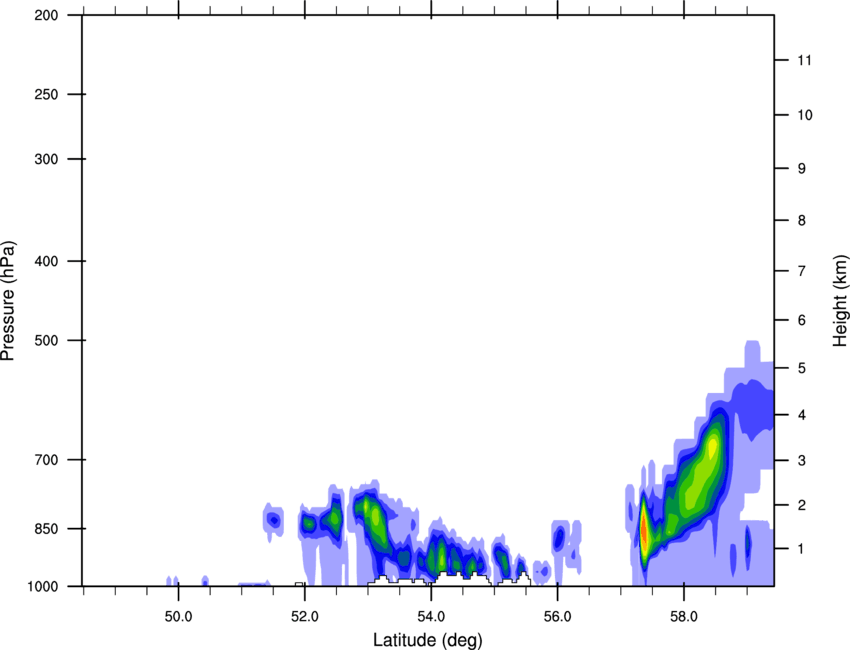Click the 400 pressure tick label
This screenshot has width=850, height=650.
click(50, 262)
